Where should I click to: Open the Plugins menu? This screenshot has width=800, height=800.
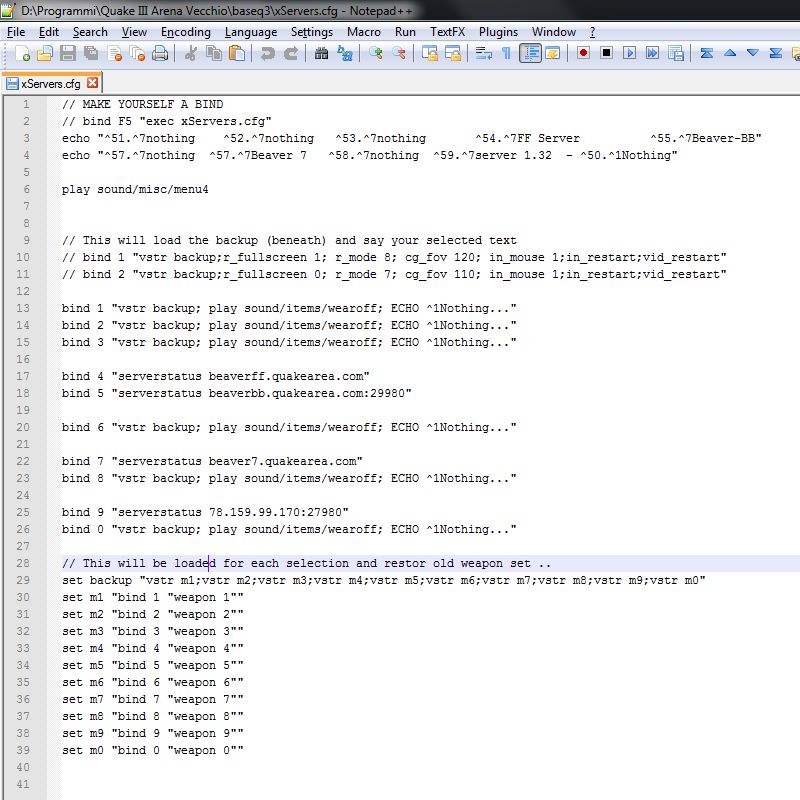click(498, 32)
